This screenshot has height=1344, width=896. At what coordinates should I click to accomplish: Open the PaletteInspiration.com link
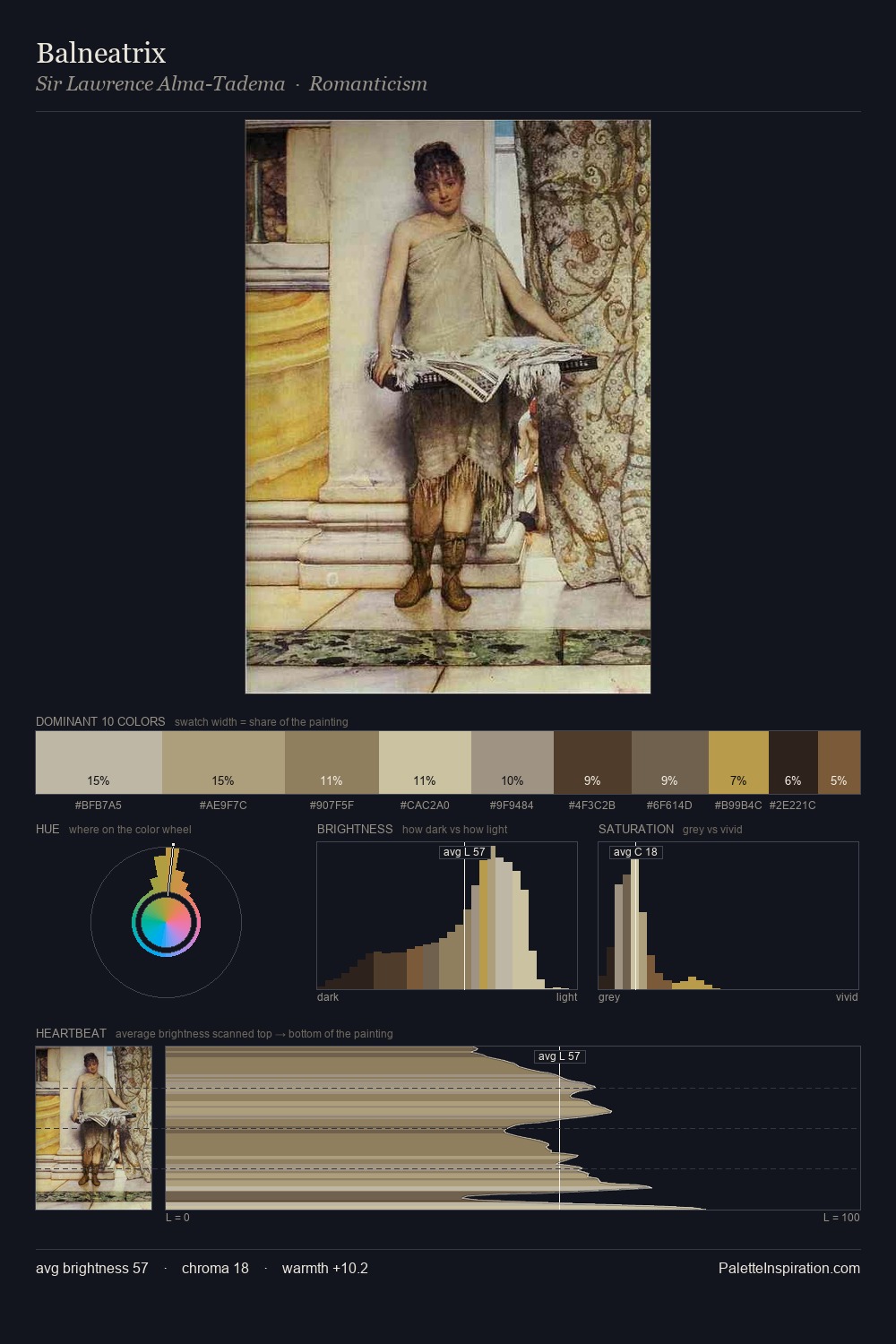789,1268
